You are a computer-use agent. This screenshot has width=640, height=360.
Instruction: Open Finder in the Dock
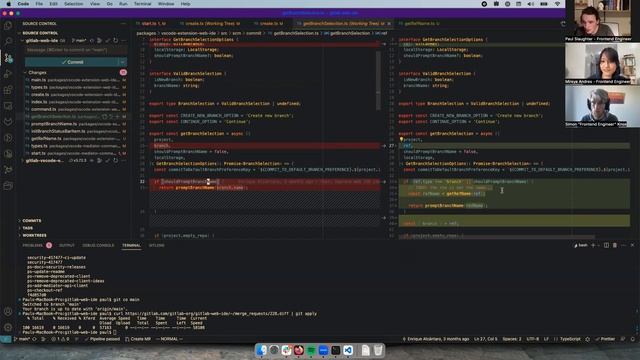point(262,350)
